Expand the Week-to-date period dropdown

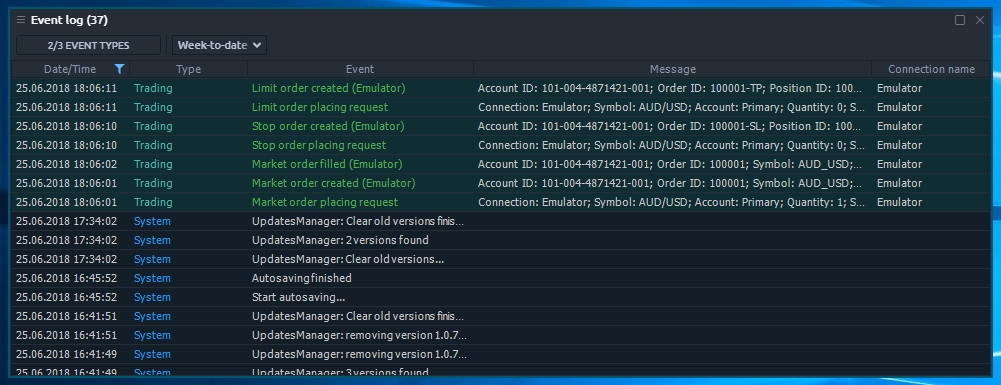tap(220, 45)
